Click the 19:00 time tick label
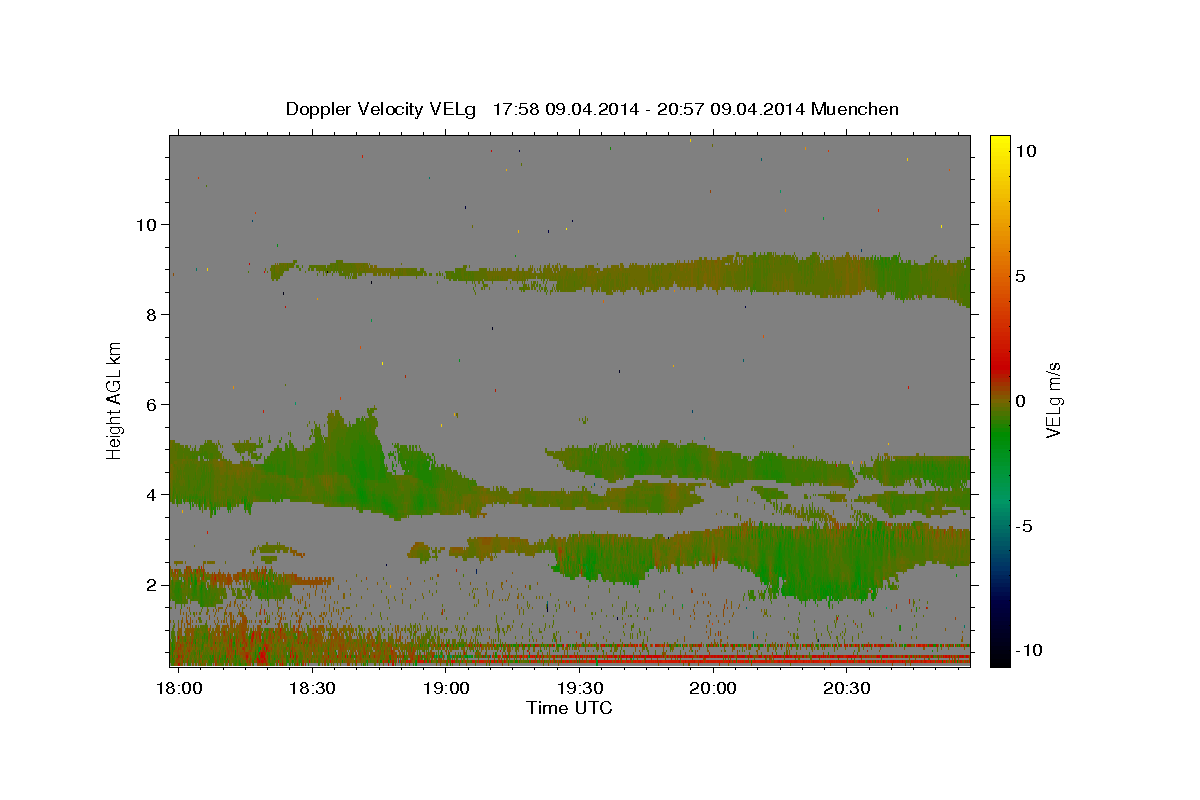Viewport: 1200px width, 800px height. click(446, 689)
